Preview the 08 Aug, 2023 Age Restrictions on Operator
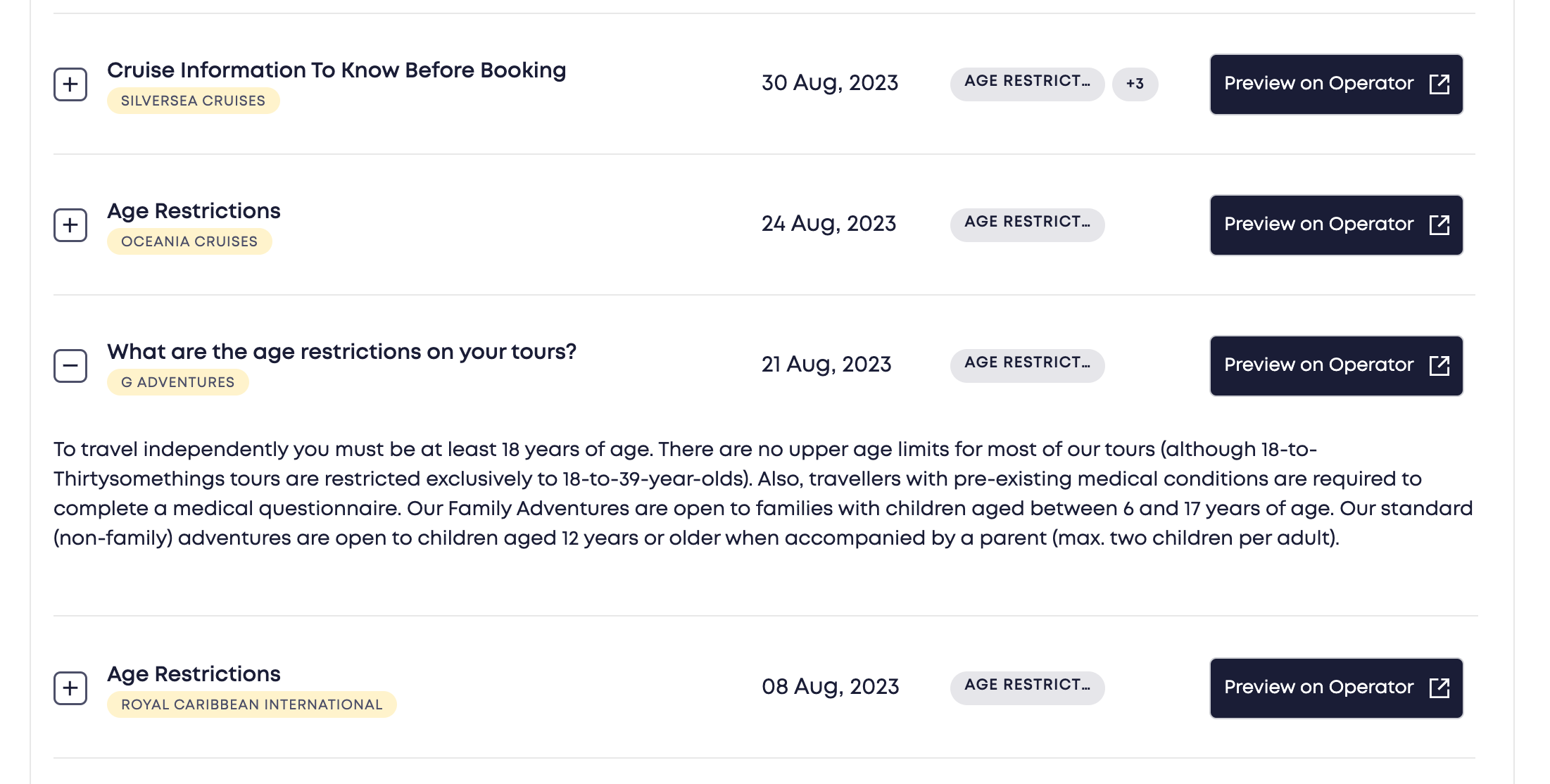This screenshot has height=784, width=1550. [1336, 688]
